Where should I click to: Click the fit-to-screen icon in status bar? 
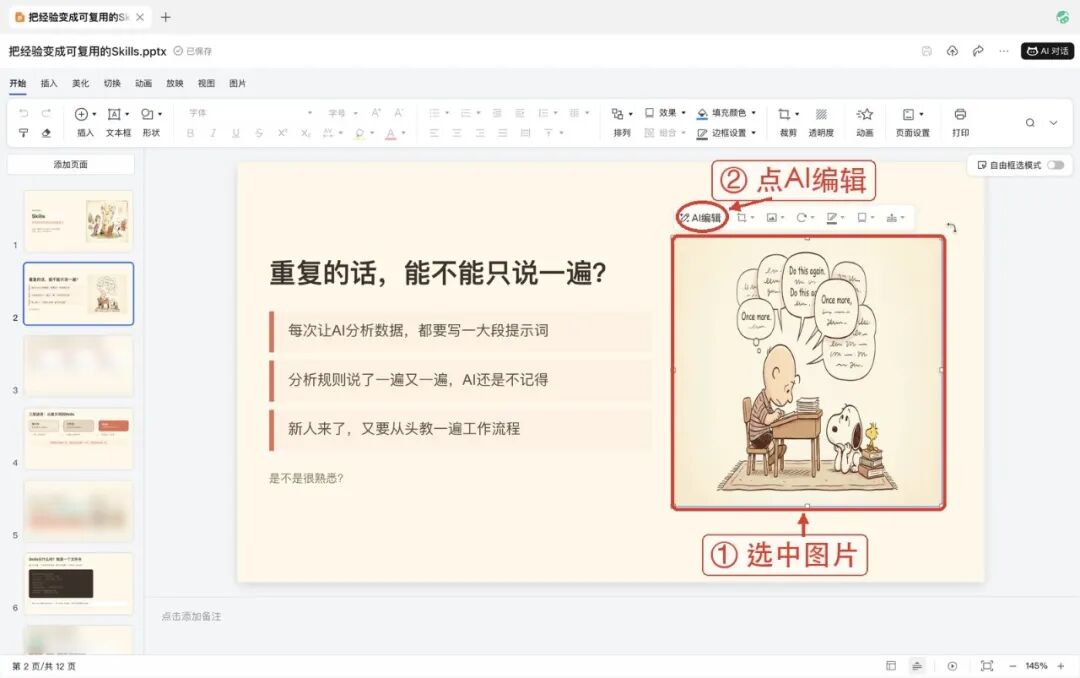coord(986,666)
